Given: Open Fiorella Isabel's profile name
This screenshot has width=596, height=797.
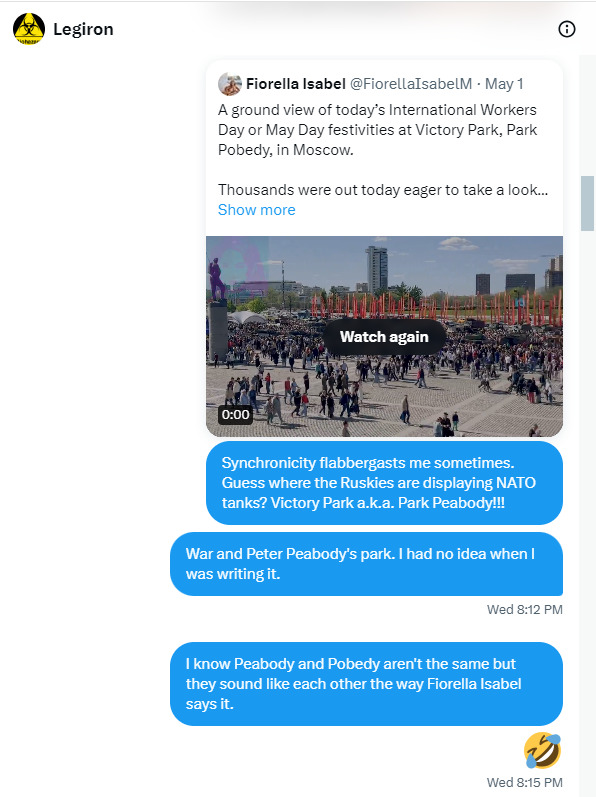Looking at the screenshot, I should click(296, 84).
